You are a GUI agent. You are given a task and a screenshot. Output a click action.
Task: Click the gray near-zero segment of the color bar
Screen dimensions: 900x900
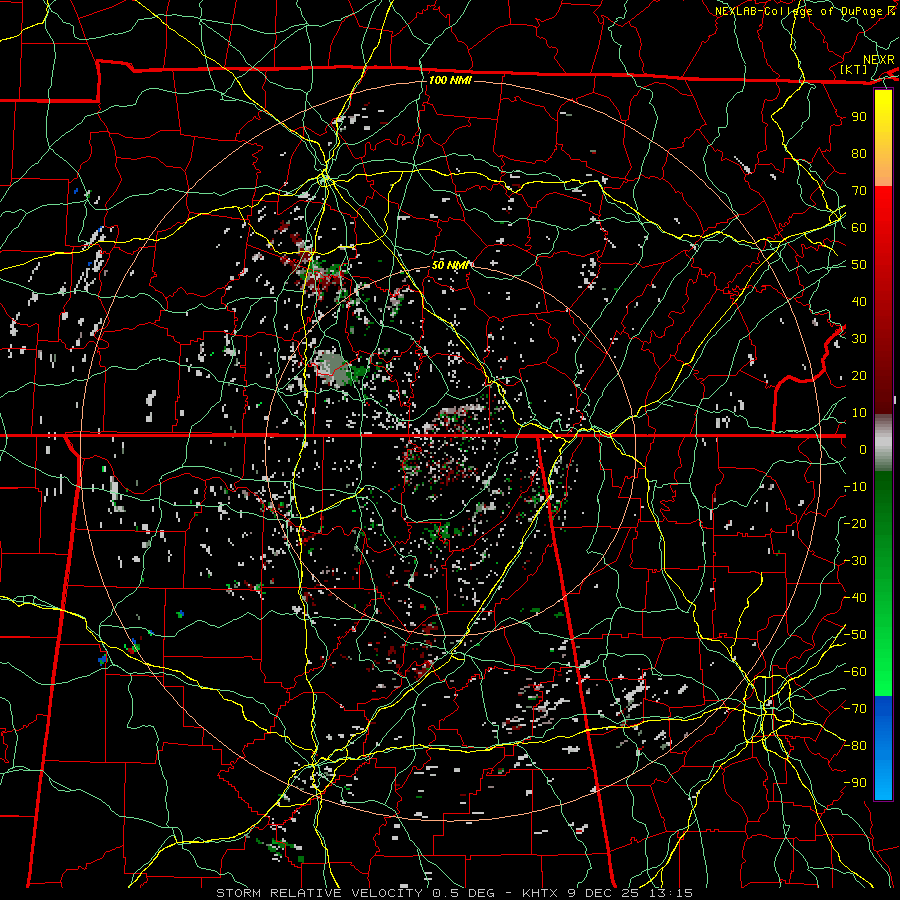tap(883, 442)
